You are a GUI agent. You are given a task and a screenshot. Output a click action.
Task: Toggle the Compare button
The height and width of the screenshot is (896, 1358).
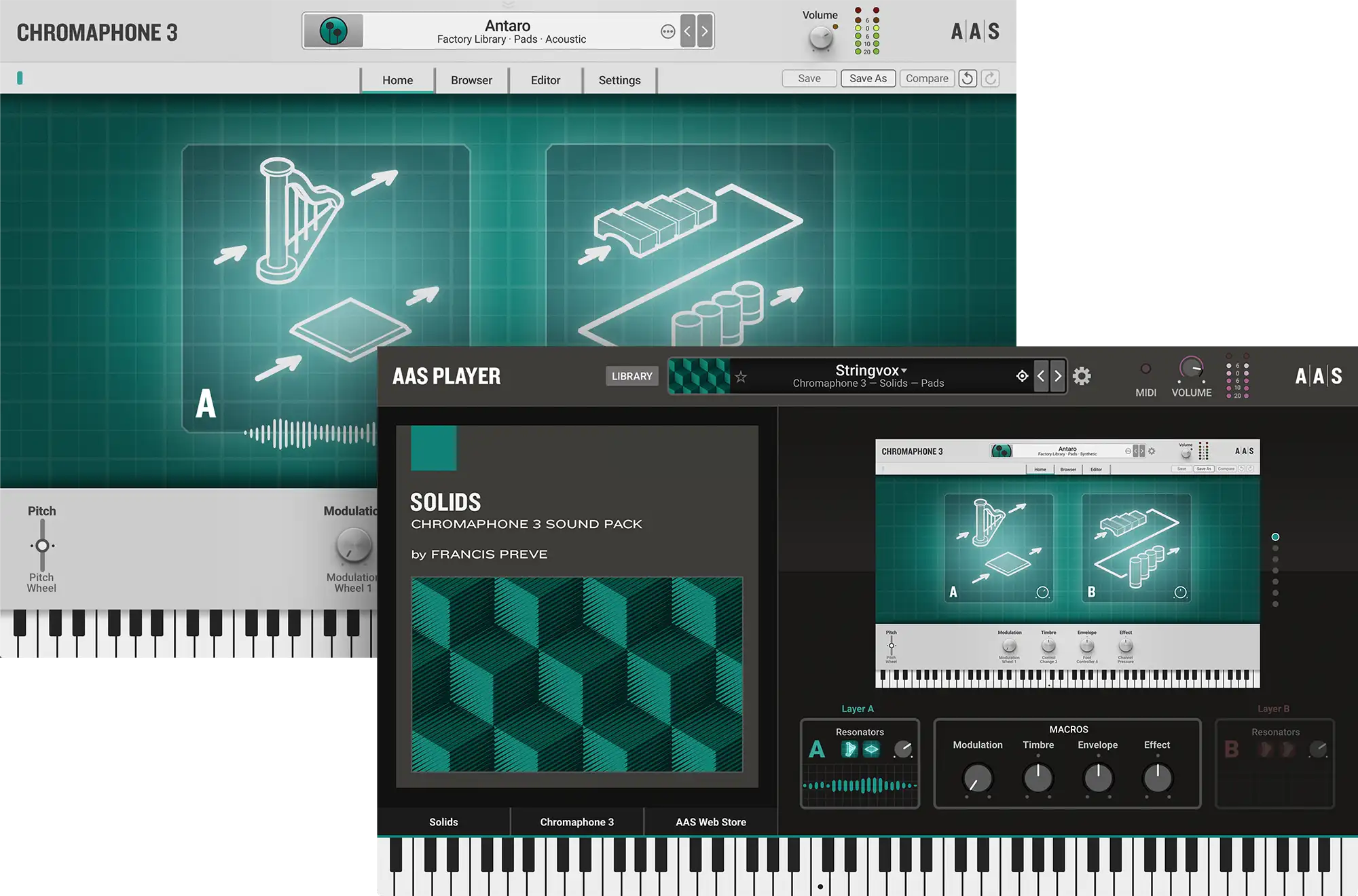927,79
